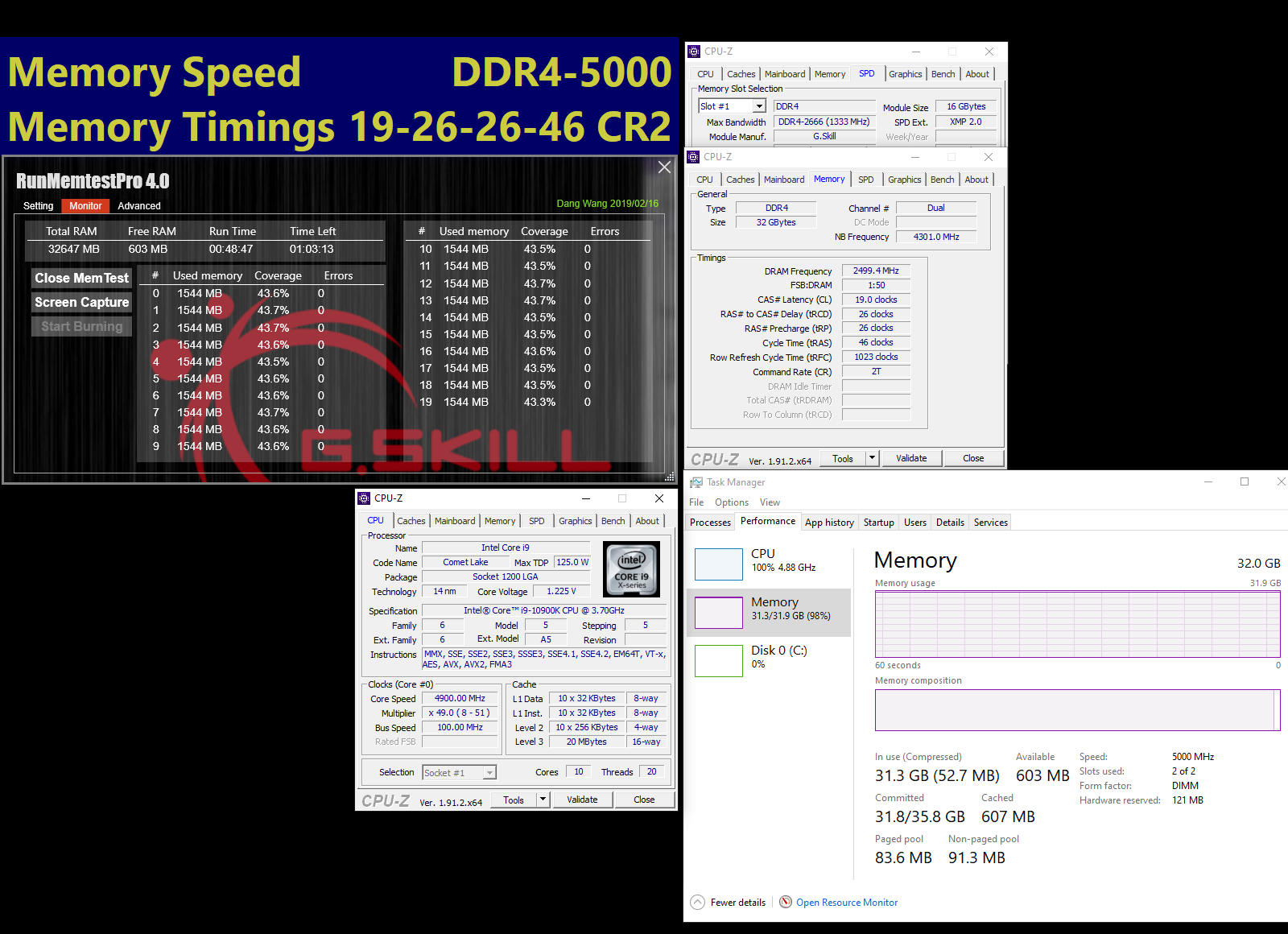Open the Slot #1 memory slot dropdown
The width and height of the screenshot is (1288, 934).
[x=760, y=105]
